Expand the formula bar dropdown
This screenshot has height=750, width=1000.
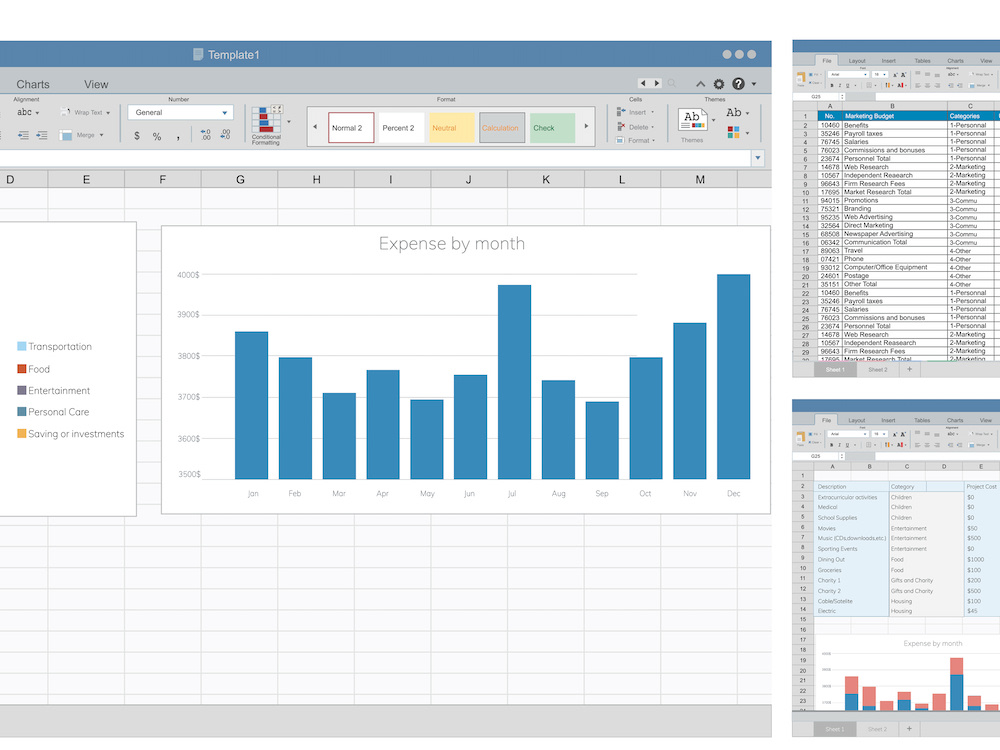click(x=758, y=158)
